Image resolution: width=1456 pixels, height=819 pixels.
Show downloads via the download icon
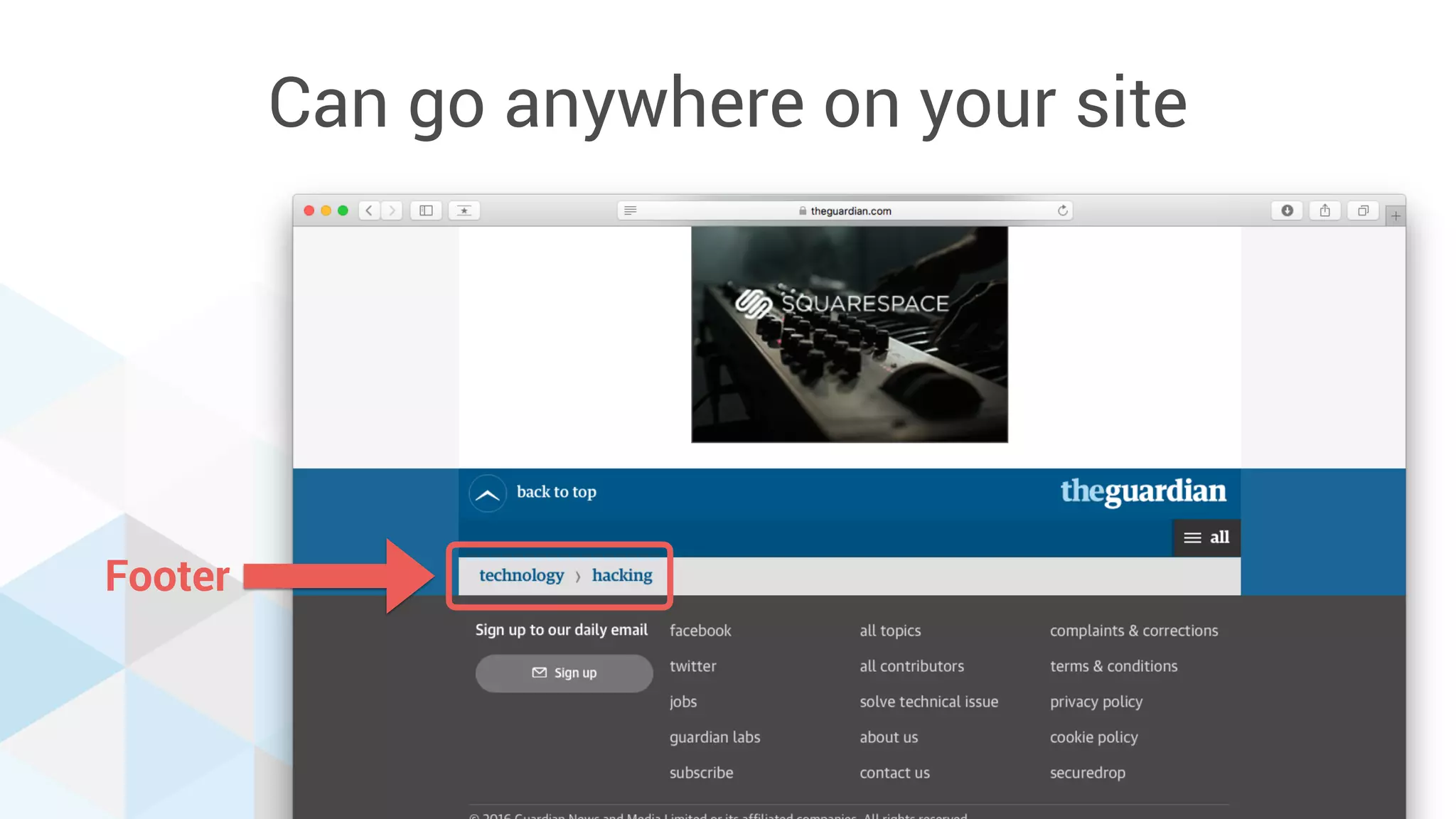pyautogui.click(x=1287, y=210)
